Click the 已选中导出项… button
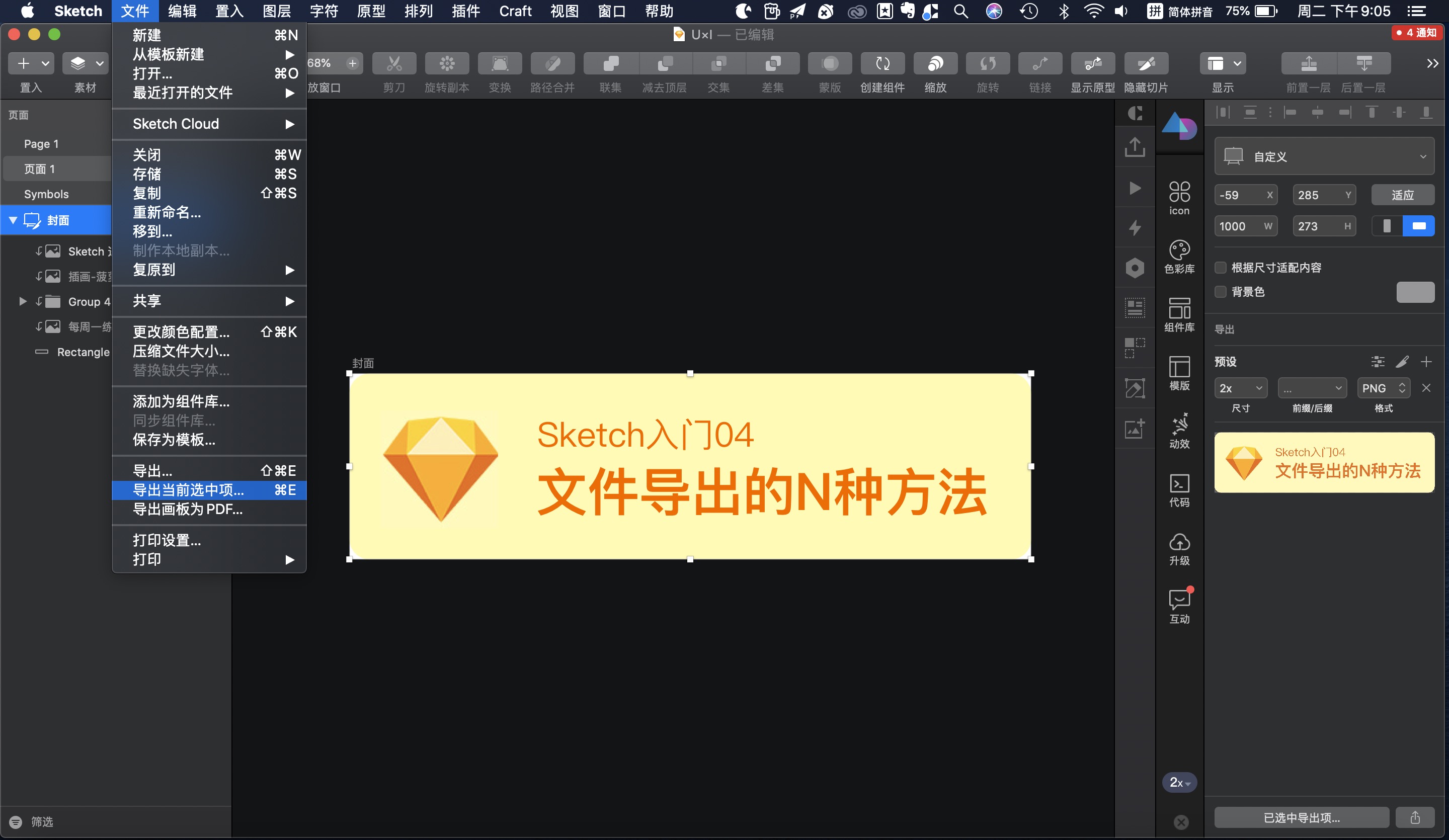Viewport: 1449px width, 840px height. (x=1302, y=817)
